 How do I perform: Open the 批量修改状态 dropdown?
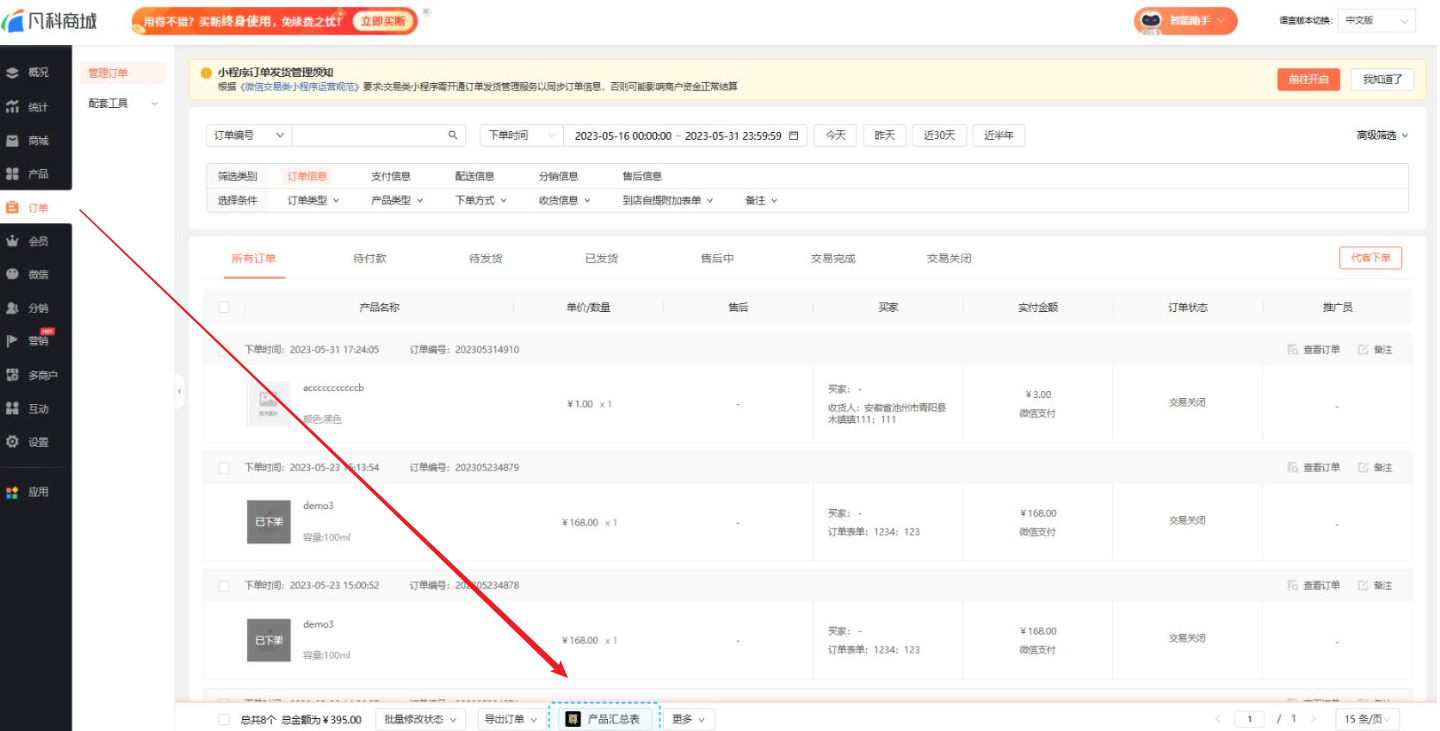[421, 719]
